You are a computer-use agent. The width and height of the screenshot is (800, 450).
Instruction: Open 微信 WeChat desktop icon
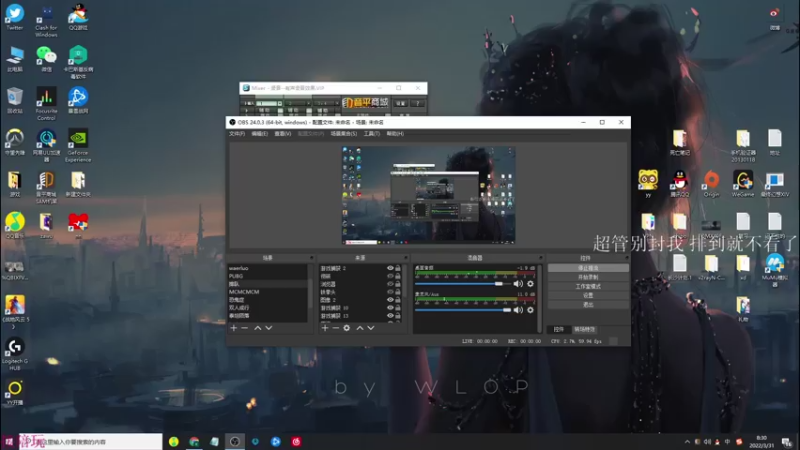[x=46, y=59]
